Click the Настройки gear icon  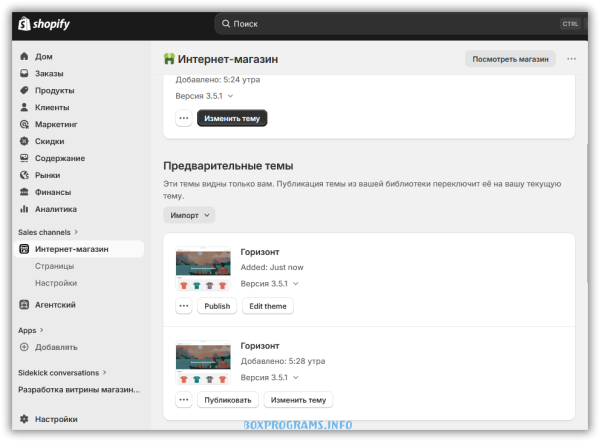pos(24,419)
